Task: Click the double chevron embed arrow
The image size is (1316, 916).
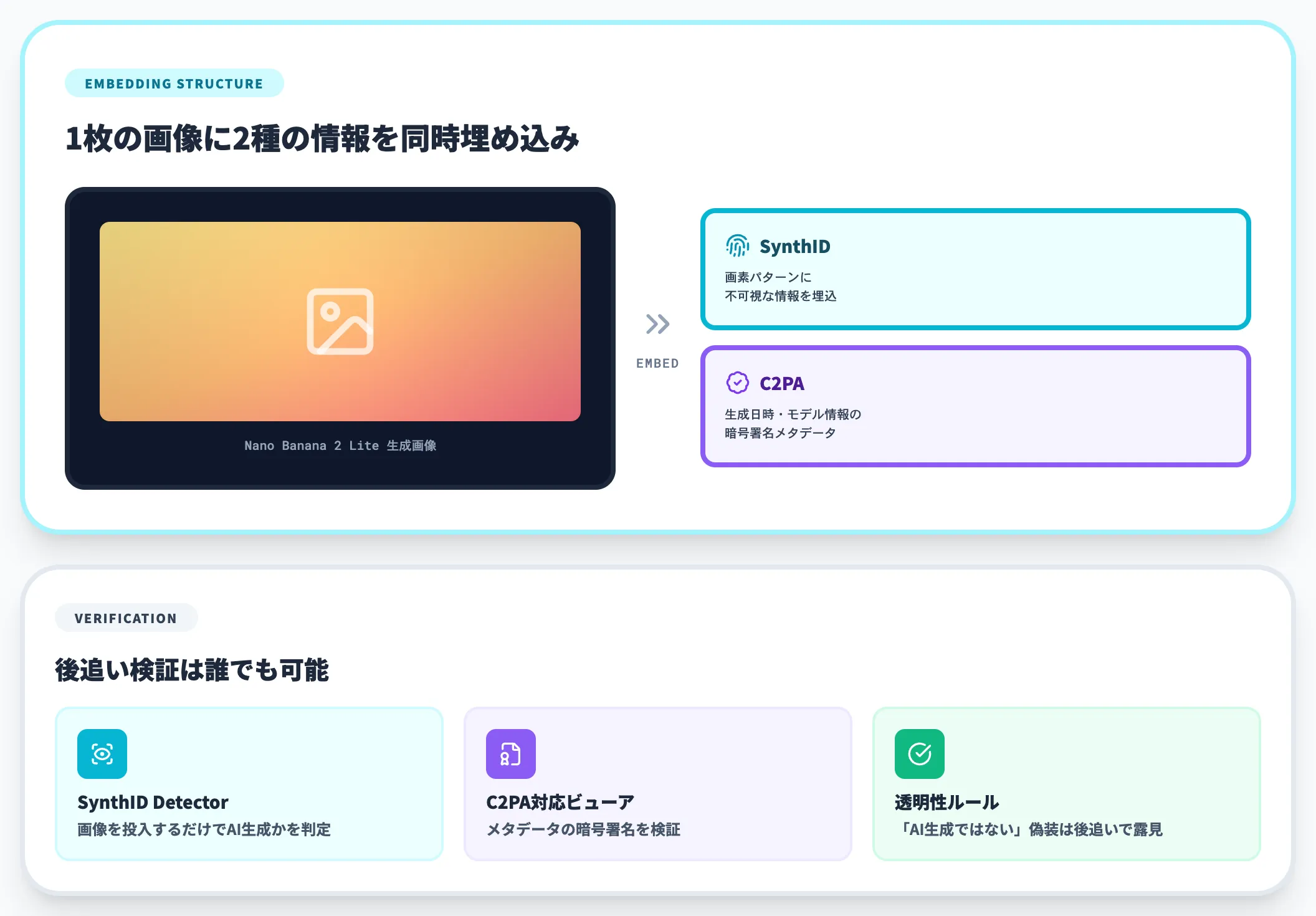Action: coord(657,324)
